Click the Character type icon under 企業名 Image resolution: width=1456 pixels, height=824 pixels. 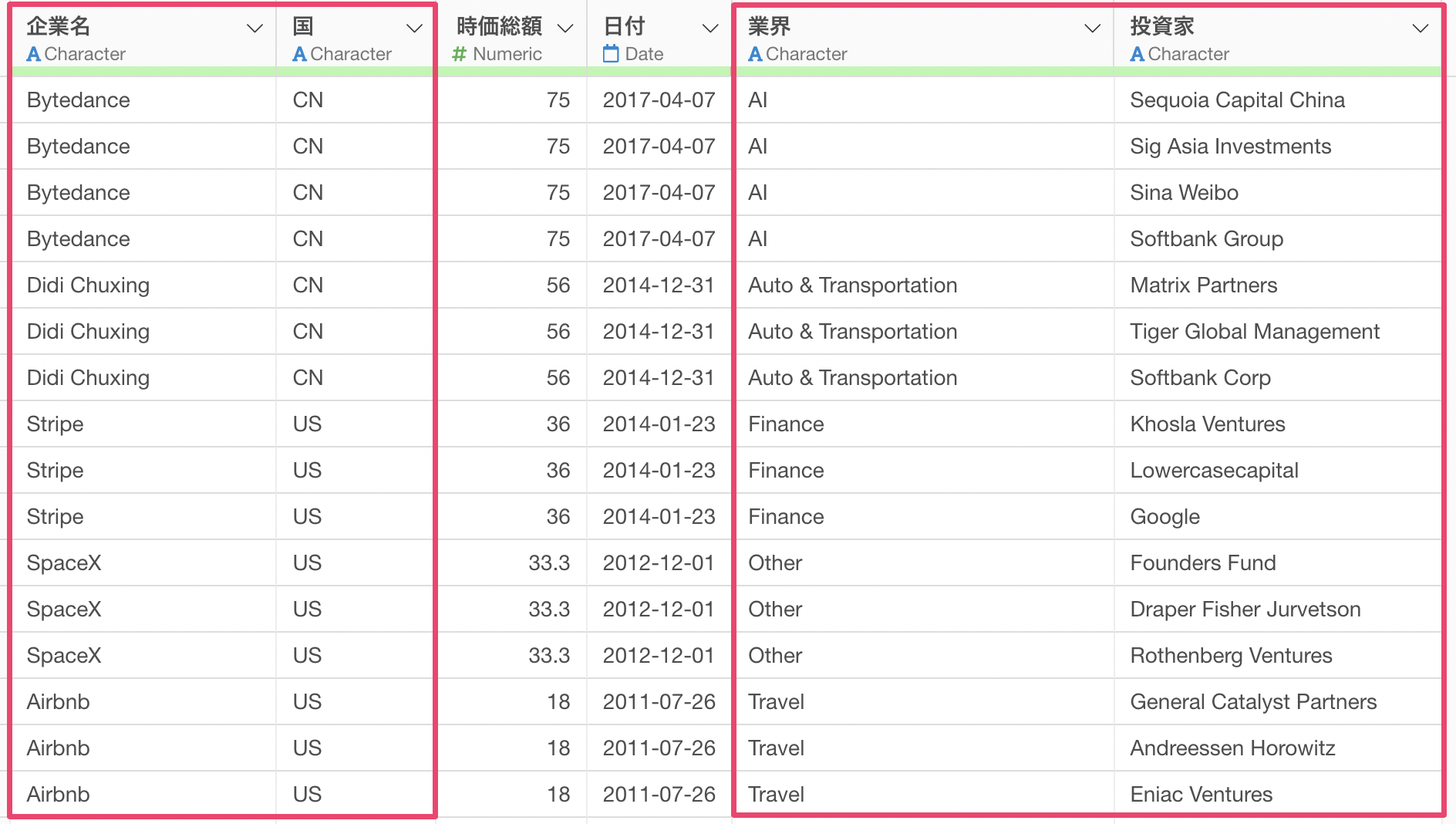(x=33, y=54)
